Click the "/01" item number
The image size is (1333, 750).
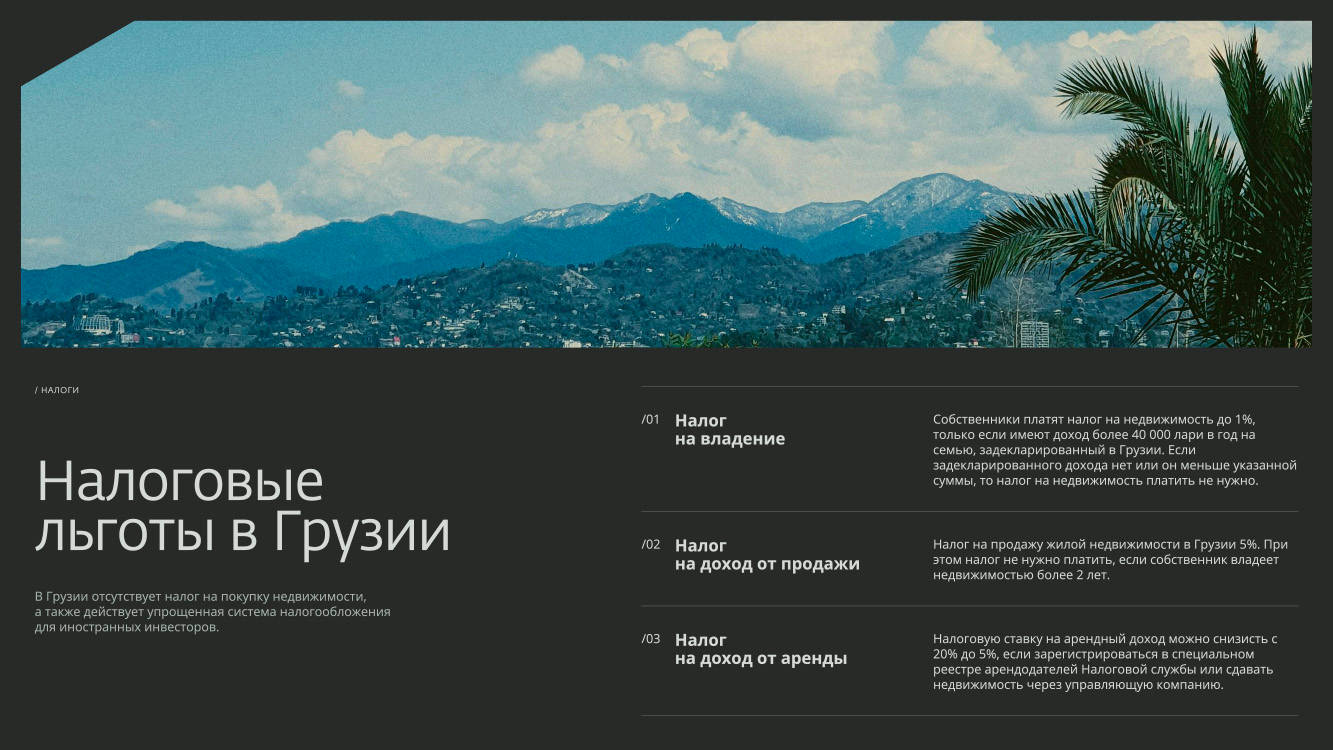click(x=651, y=420)
